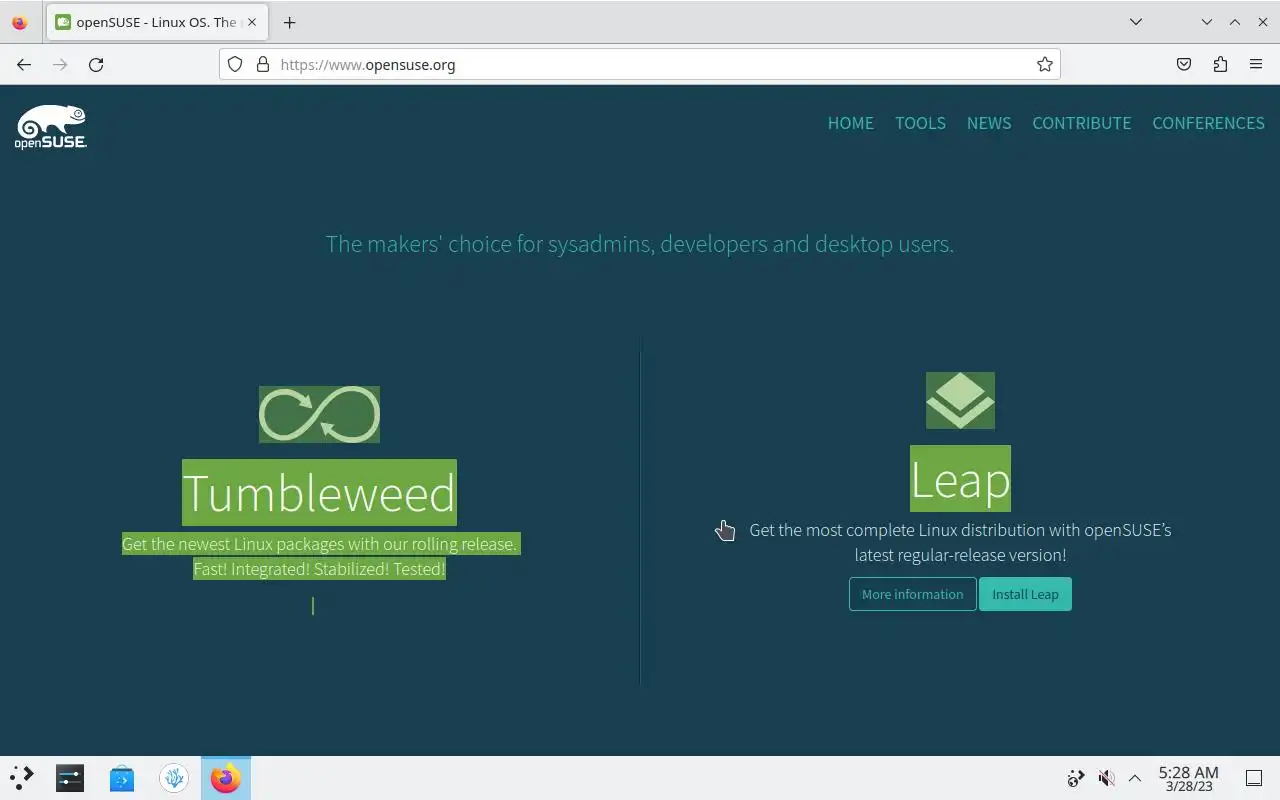
Task: Bookmark this page with the star icon
Action: coord(1045,64)
